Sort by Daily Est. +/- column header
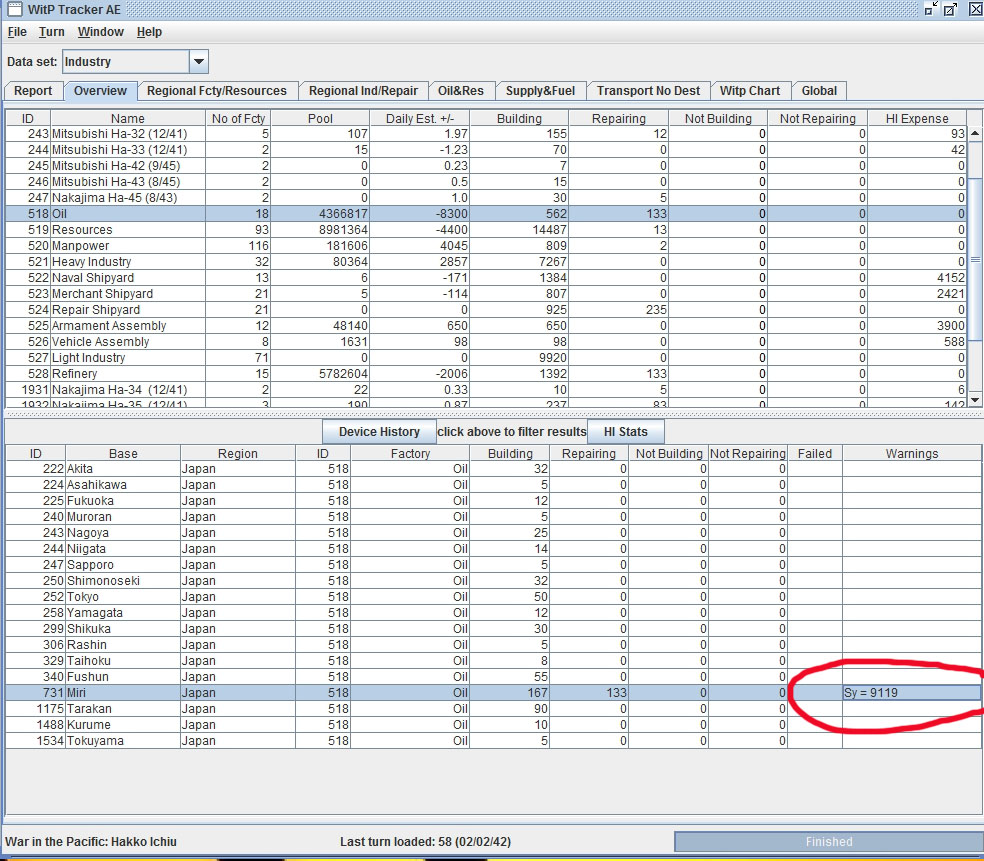 (419, 118)
